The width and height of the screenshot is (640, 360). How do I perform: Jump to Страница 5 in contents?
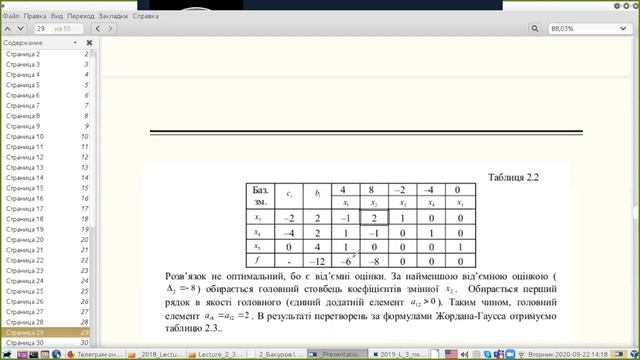pyautogui.click(x=46, y=85)
